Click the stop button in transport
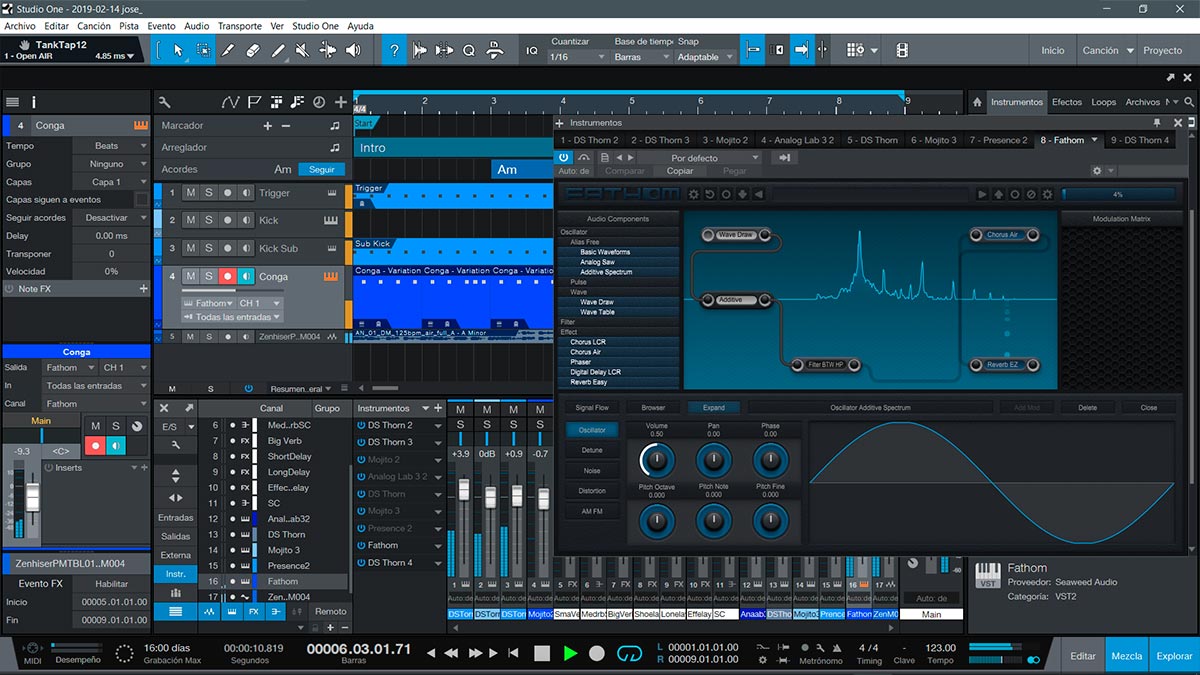 (x=542, y=653)
